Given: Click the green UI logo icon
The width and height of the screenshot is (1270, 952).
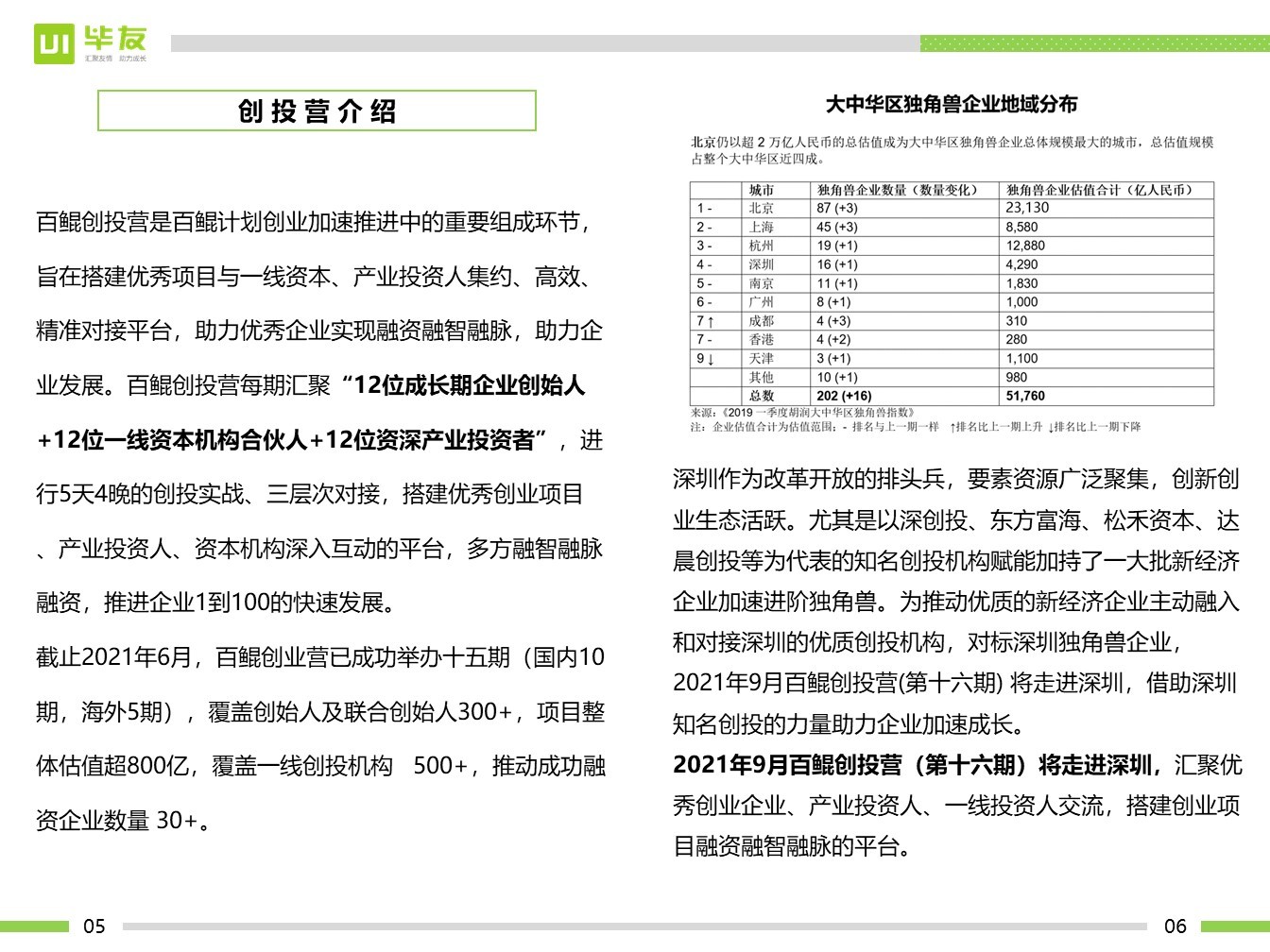Looking at the screenshot, I should coord(54,43).
